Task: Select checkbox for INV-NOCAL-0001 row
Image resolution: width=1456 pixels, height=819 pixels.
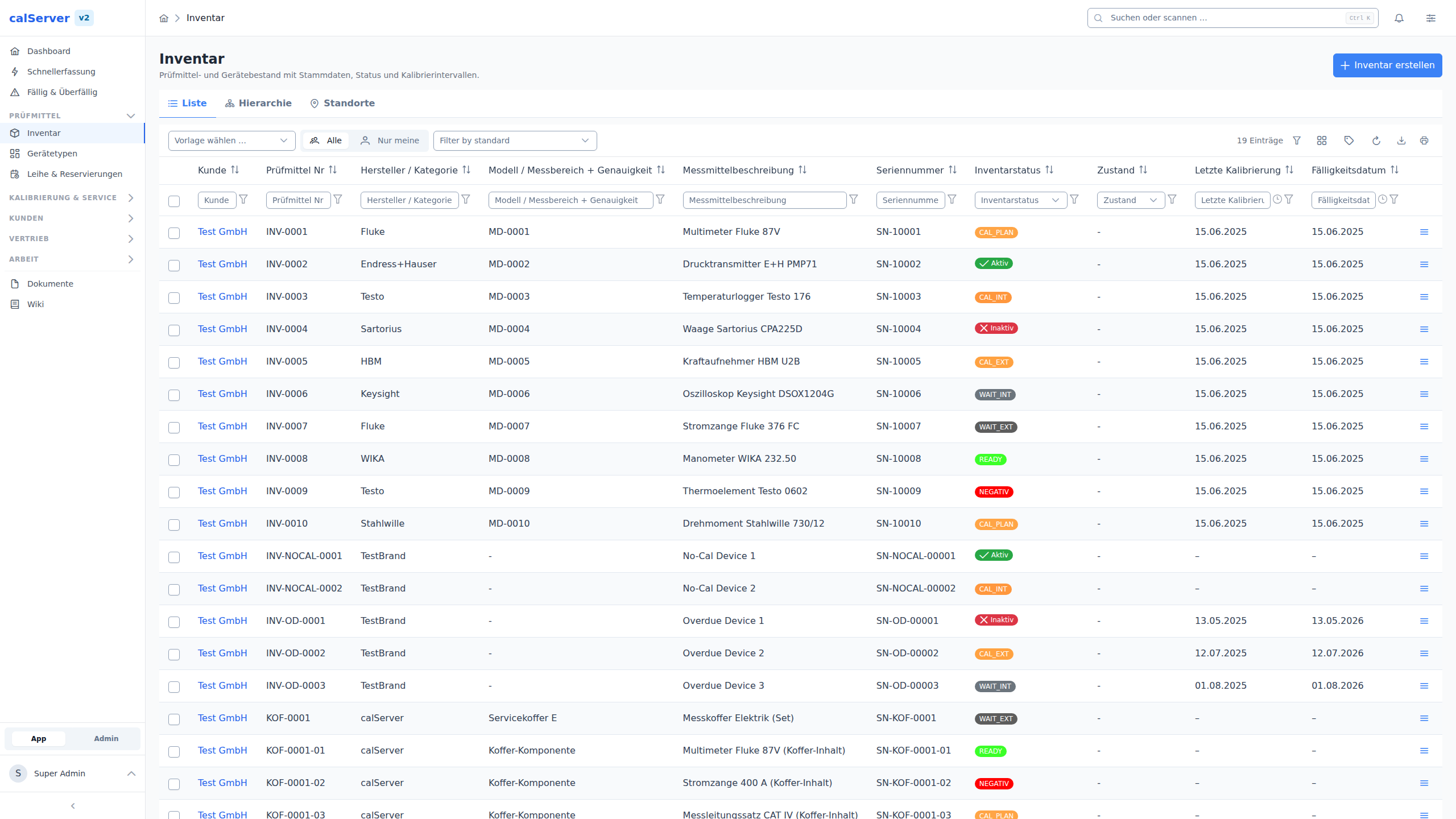Action: click(x=174, y=557)
